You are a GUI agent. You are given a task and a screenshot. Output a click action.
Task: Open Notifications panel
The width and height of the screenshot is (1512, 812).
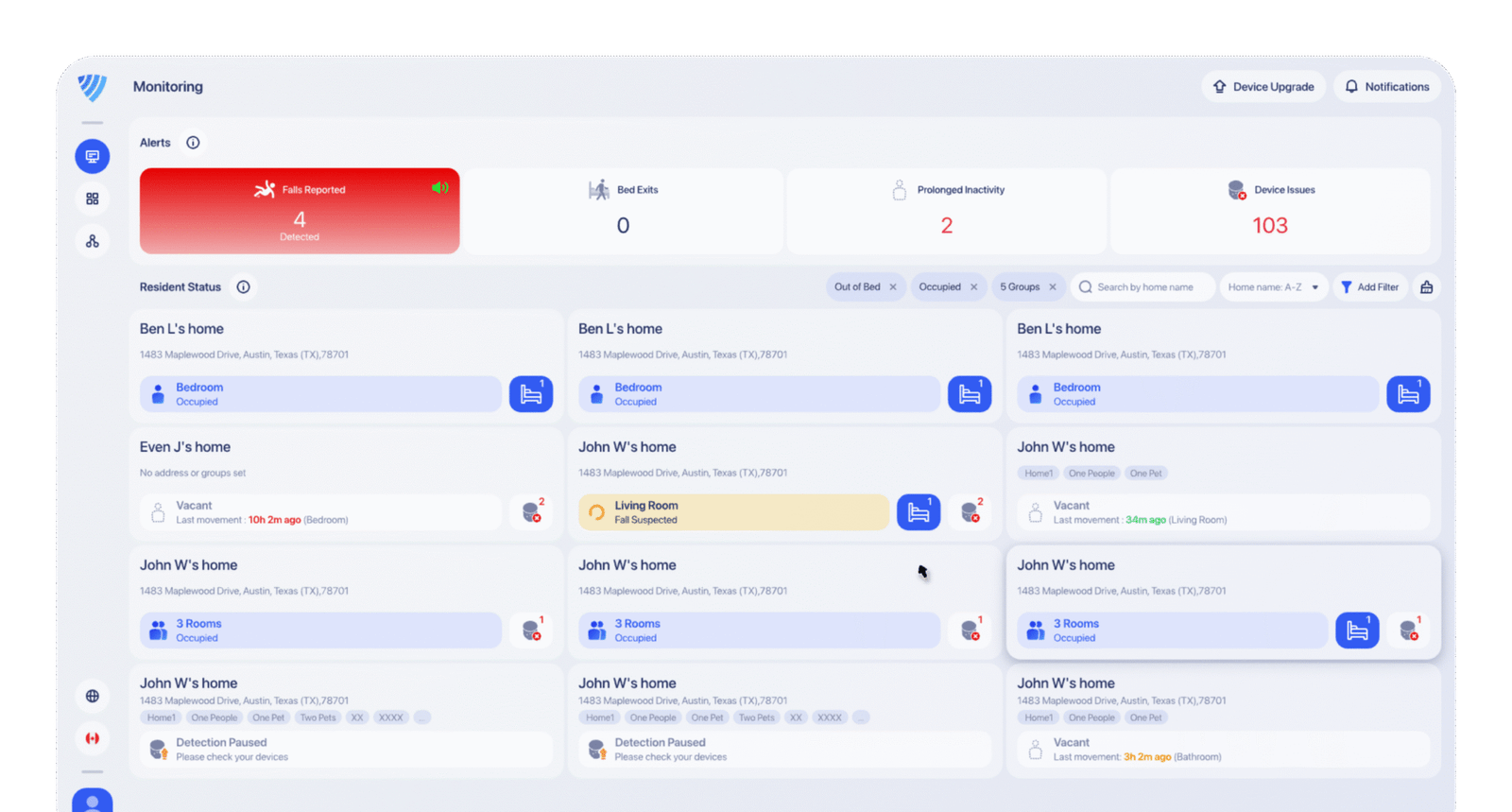[1386, 87]
